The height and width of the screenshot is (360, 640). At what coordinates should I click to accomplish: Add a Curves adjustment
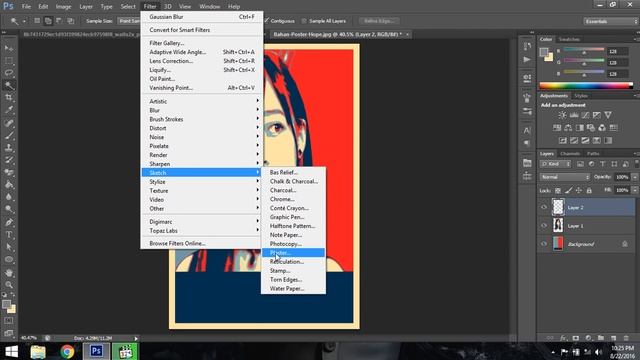(585, 115)
